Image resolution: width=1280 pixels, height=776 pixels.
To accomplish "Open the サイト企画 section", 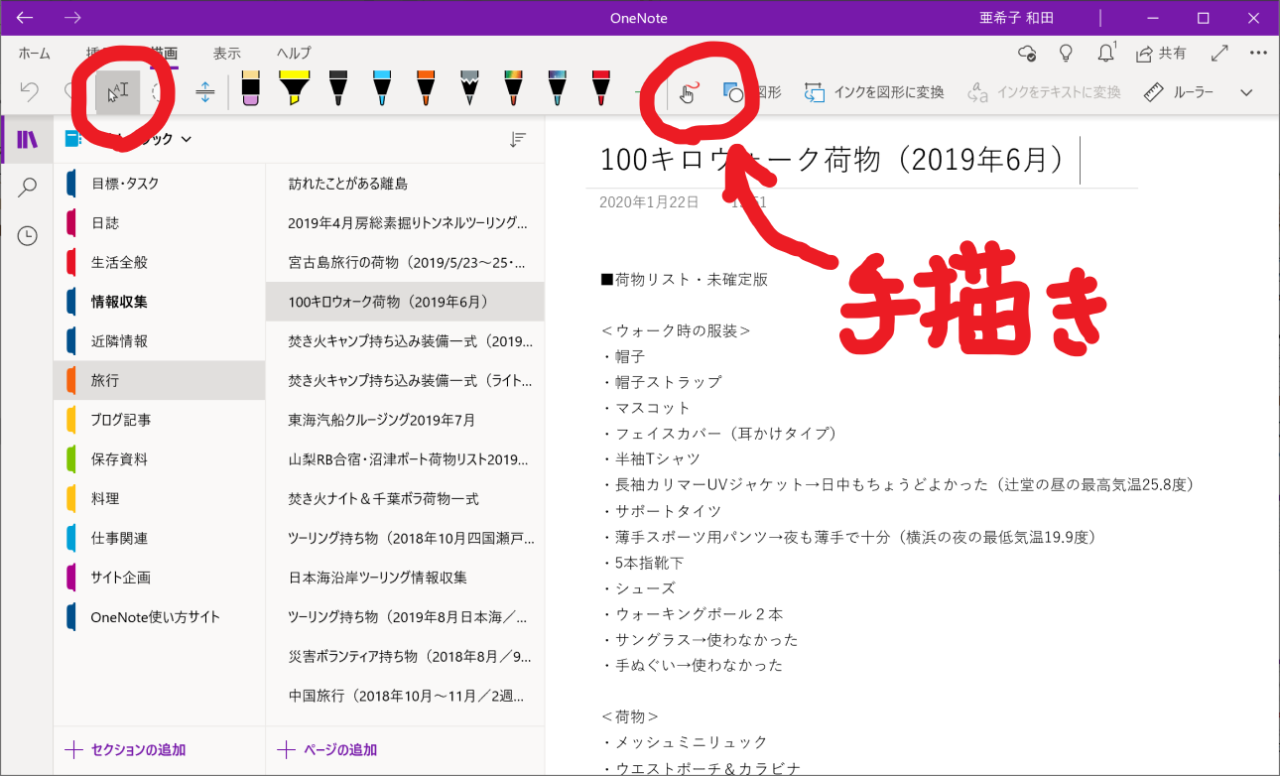I will click(x=159, y=577).
